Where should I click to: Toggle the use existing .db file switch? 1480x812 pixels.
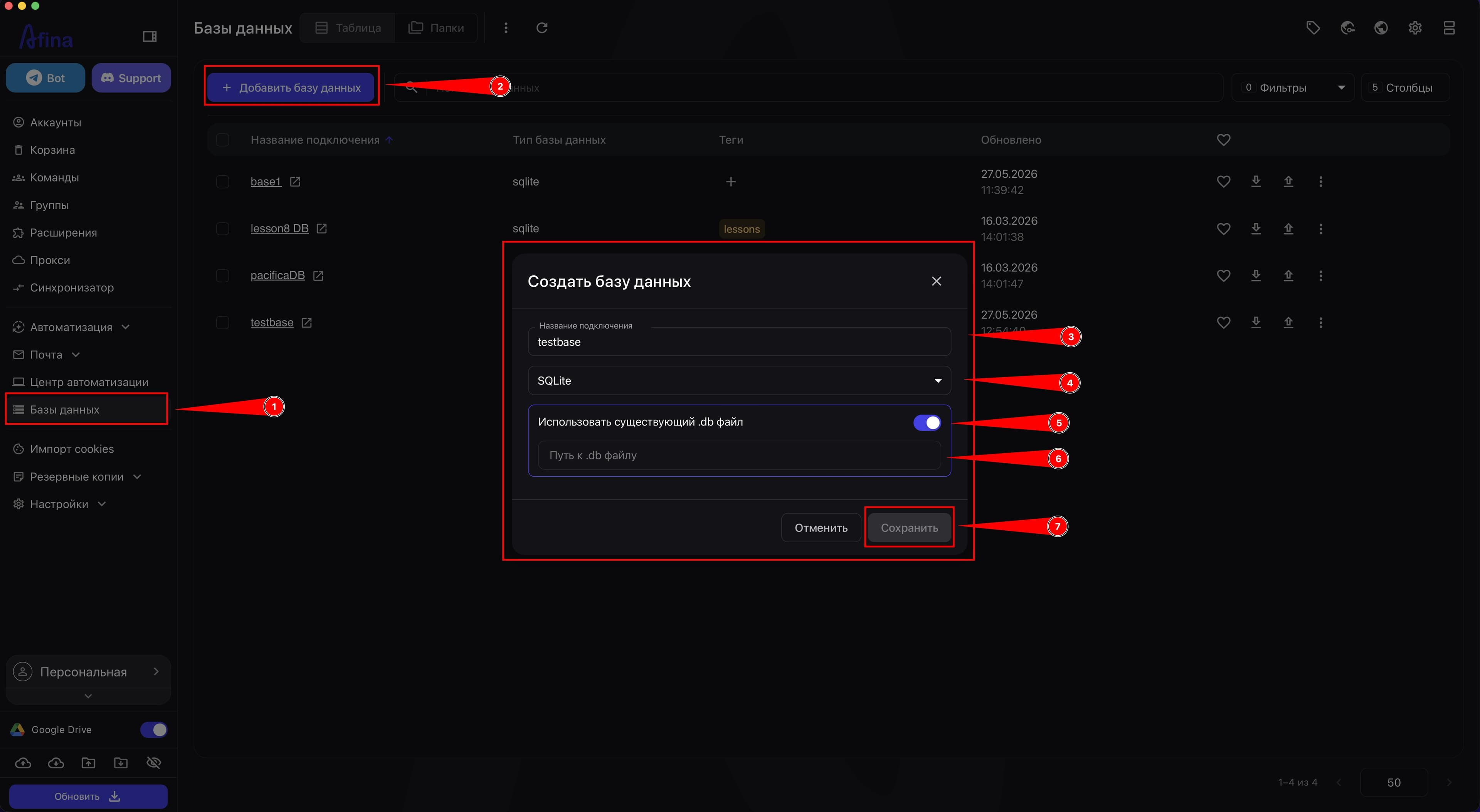[x=927, y=422]
